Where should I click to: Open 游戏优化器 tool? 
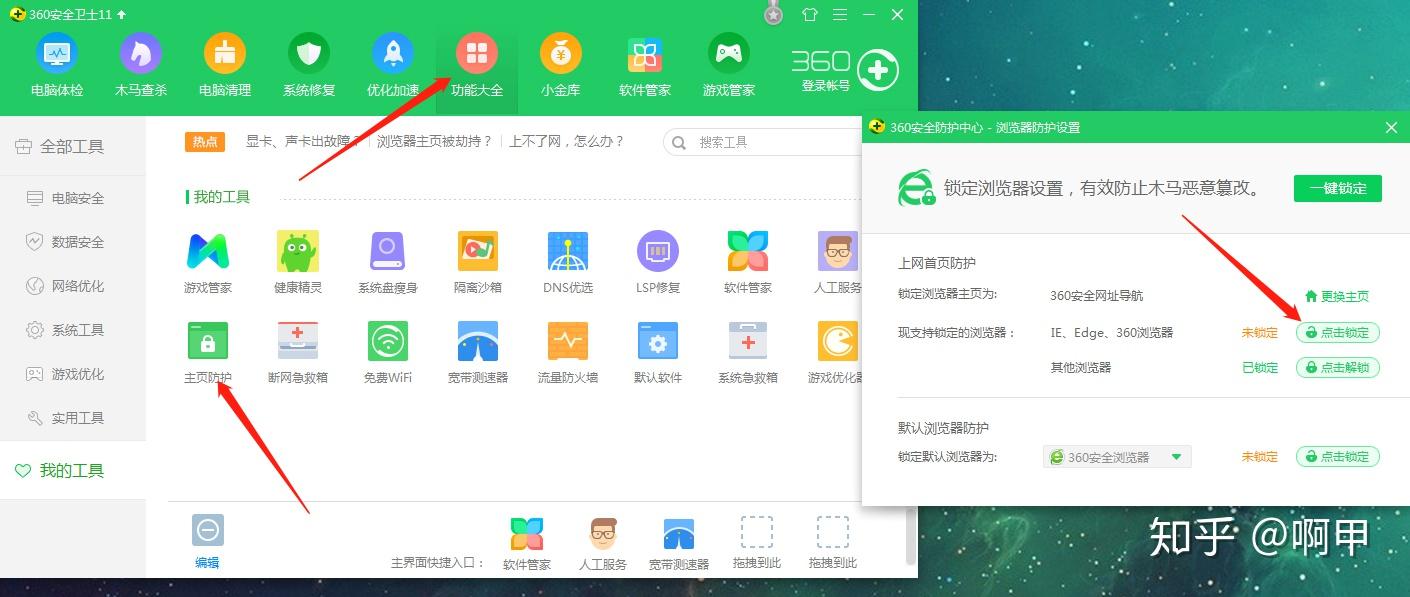(837, 353)
